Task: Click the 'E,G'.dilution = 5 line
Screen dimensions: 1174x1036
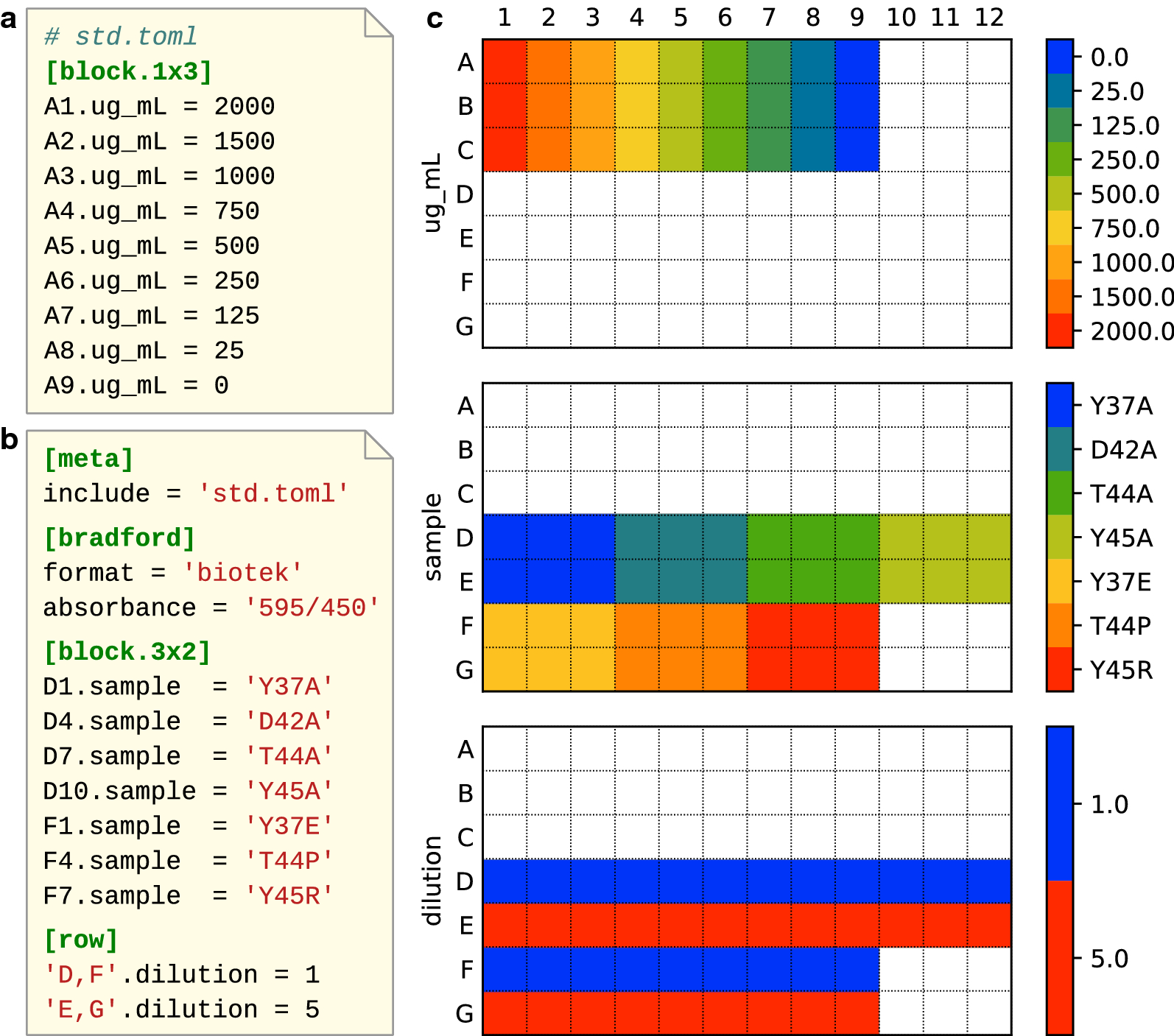Action: [181, 1009]
